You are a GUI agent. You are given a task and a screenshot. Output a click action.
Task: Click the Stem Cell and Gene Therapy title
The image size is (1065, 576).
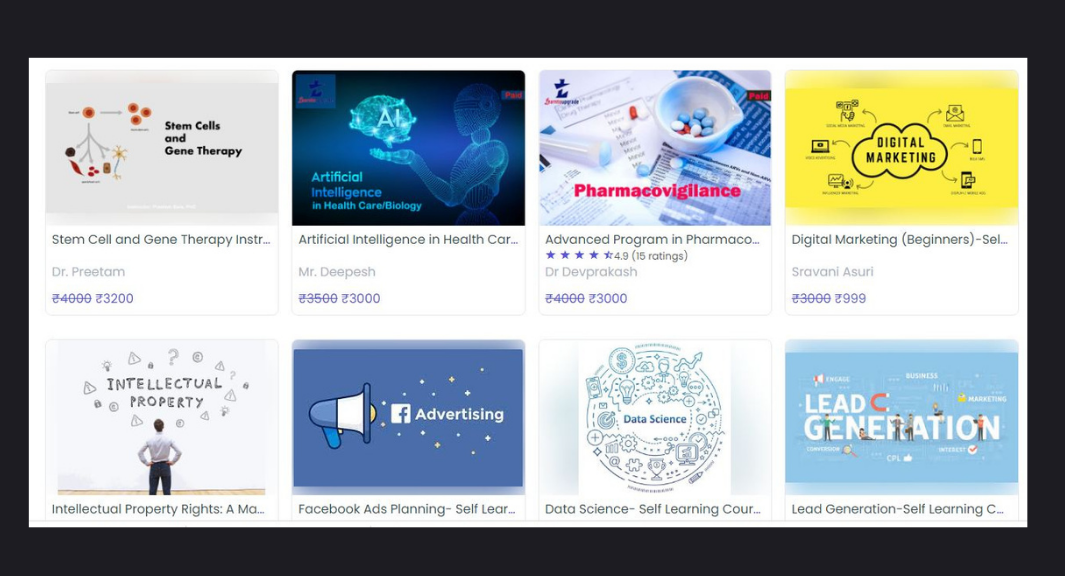(161, 239)
